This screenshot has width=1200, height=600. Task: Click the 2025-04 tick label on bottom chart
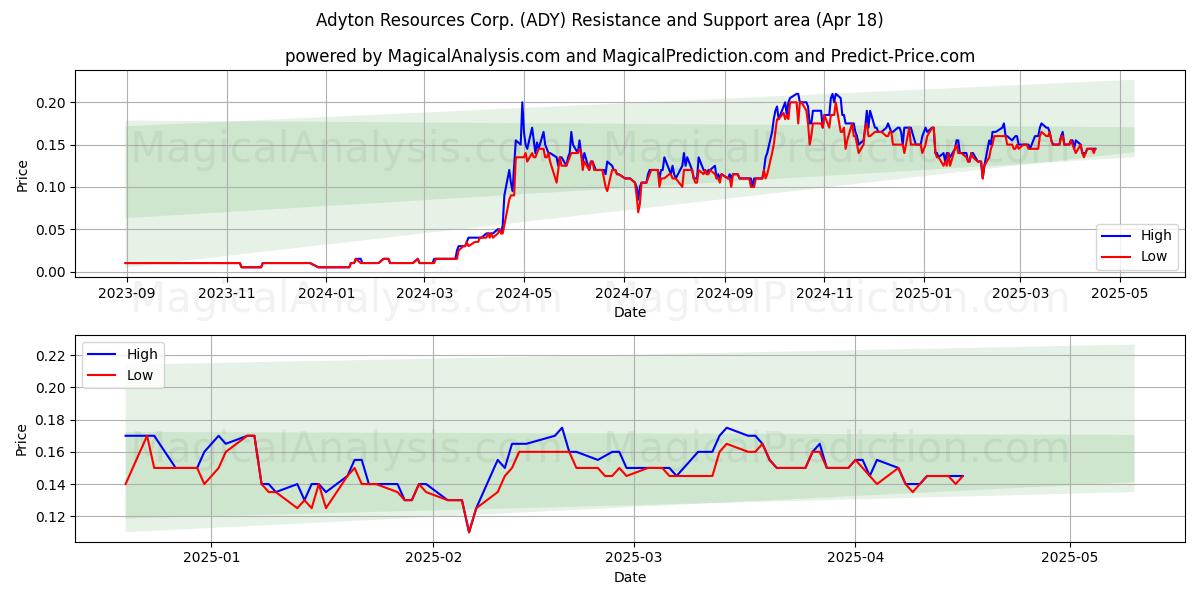(x=855, y=558)
